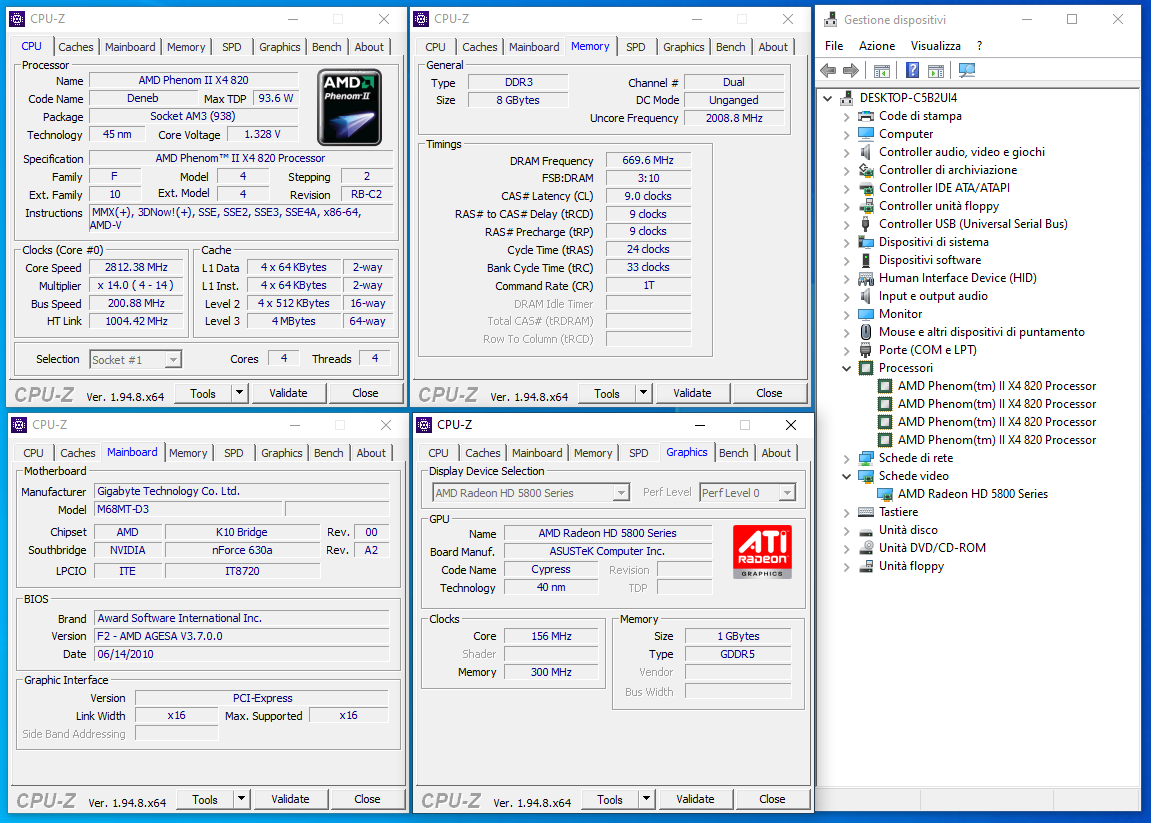Click Validate in the Mainboard CPU-Z window
This screenshot has width=1151, height=823.
pos(290,799)
